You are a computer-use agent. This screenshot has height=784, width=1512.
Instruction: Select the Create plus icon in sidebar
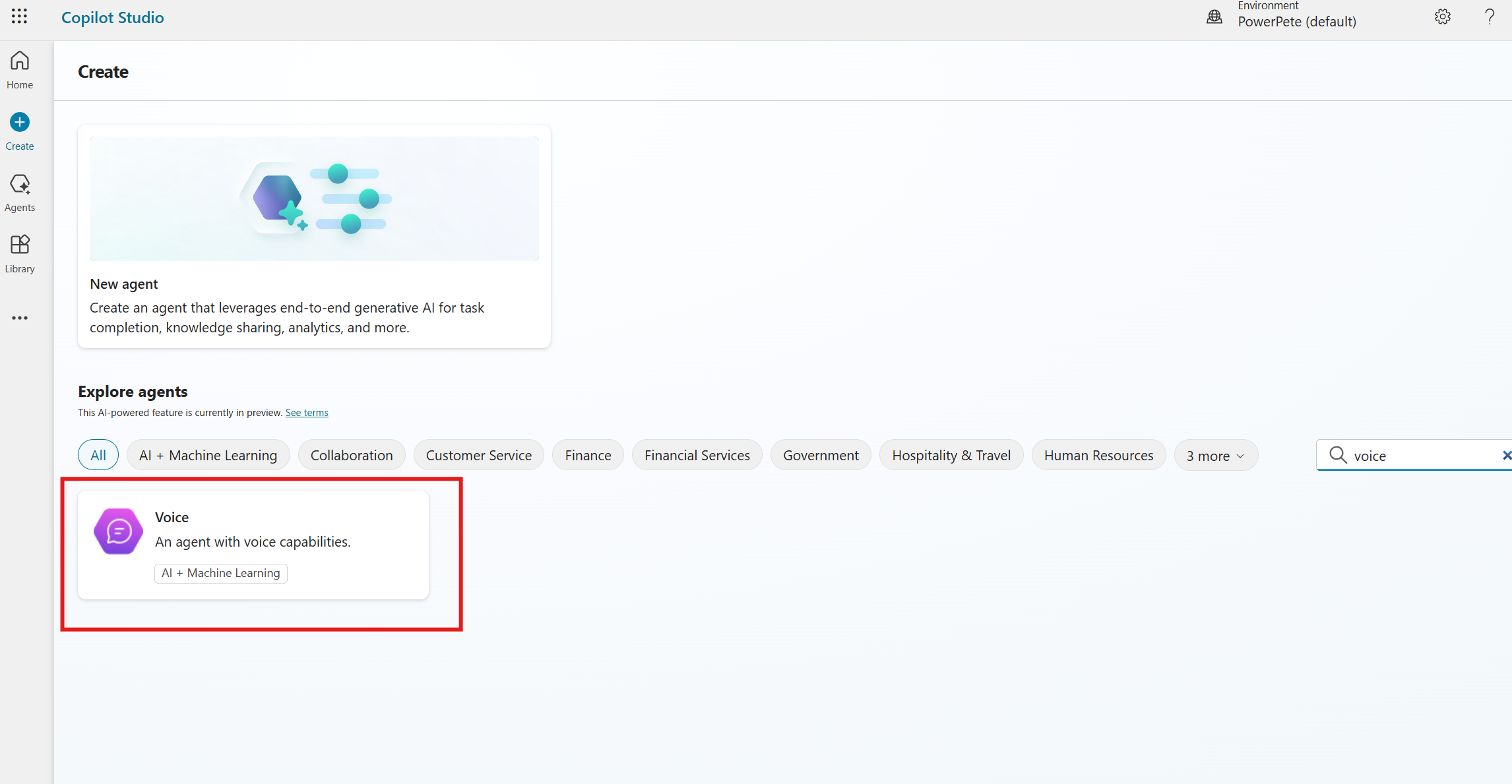(x=20, y=123)
